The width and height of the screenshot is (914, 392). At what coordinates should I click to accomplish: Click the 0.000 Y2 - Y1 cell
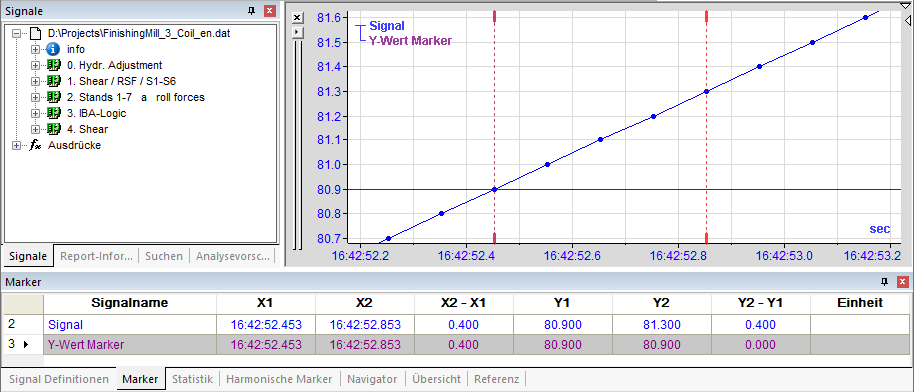coord(761,344)
